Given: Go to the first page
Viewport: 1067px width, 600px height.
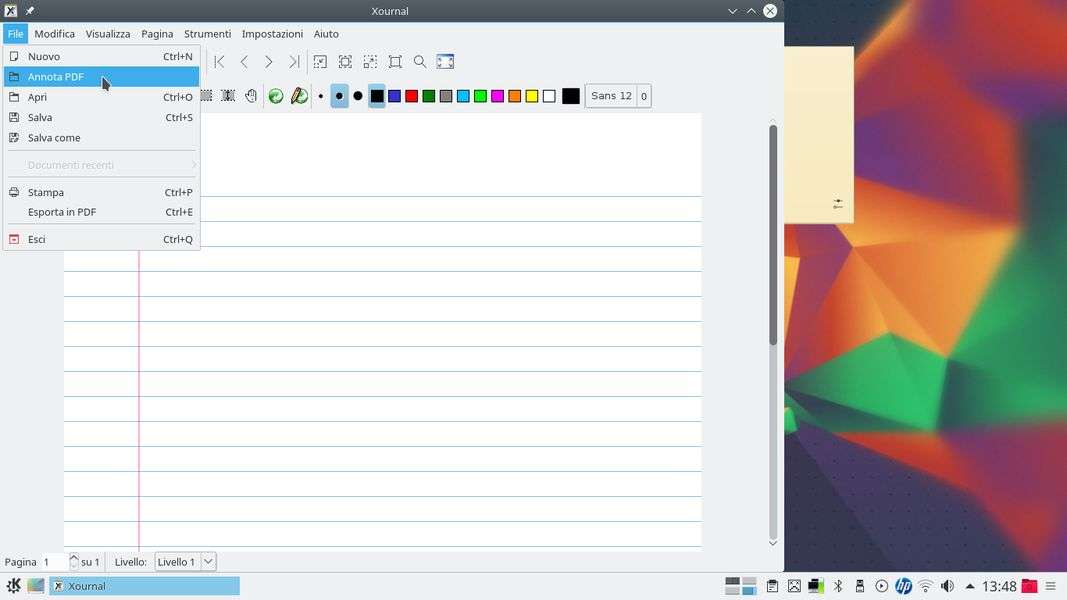Looking at the screenshot, I should pyautogui.click(x=220, y=62).
